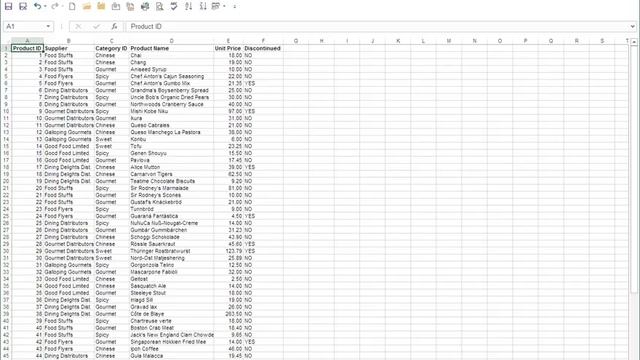Select the cell containing Chef Anton's Cajun Seasoning
The image size is (640, 360).
pyautogui.click(x=171, y=76)
